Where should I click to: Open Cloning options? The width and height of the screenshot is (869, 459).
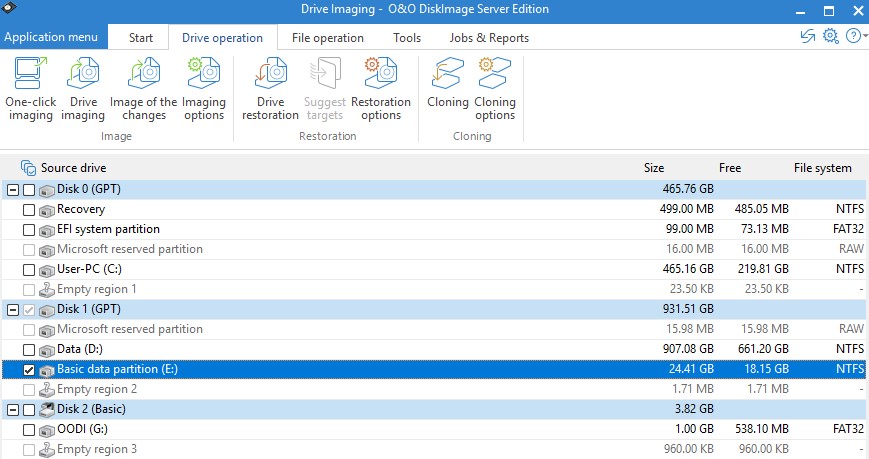click(x=495, y=89)
